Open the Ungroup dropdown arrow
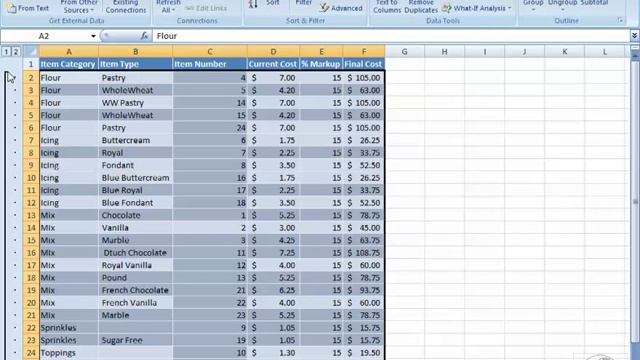The height and width of the screenshot is (360, 640). pos(562,10)
